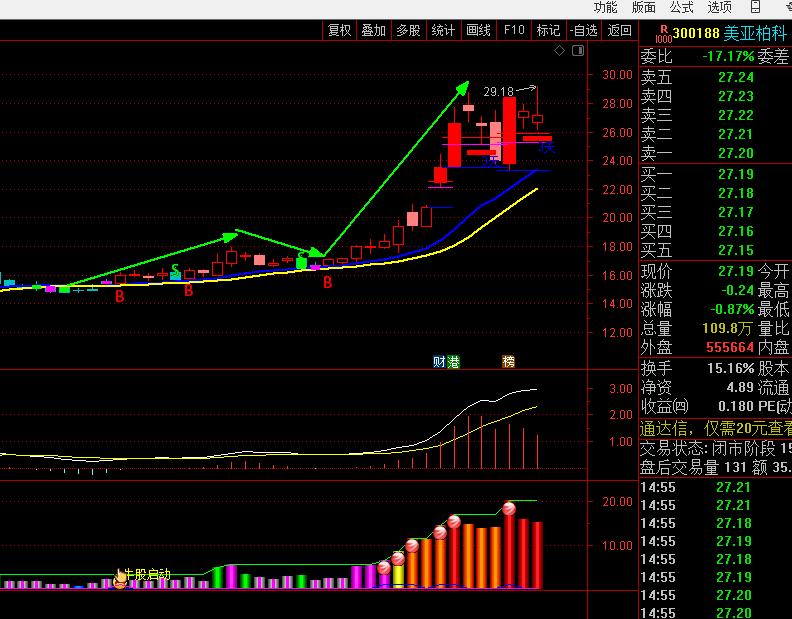Open the 版面 menu
This screenshot has height=619, width=792.
coord(644,8)
